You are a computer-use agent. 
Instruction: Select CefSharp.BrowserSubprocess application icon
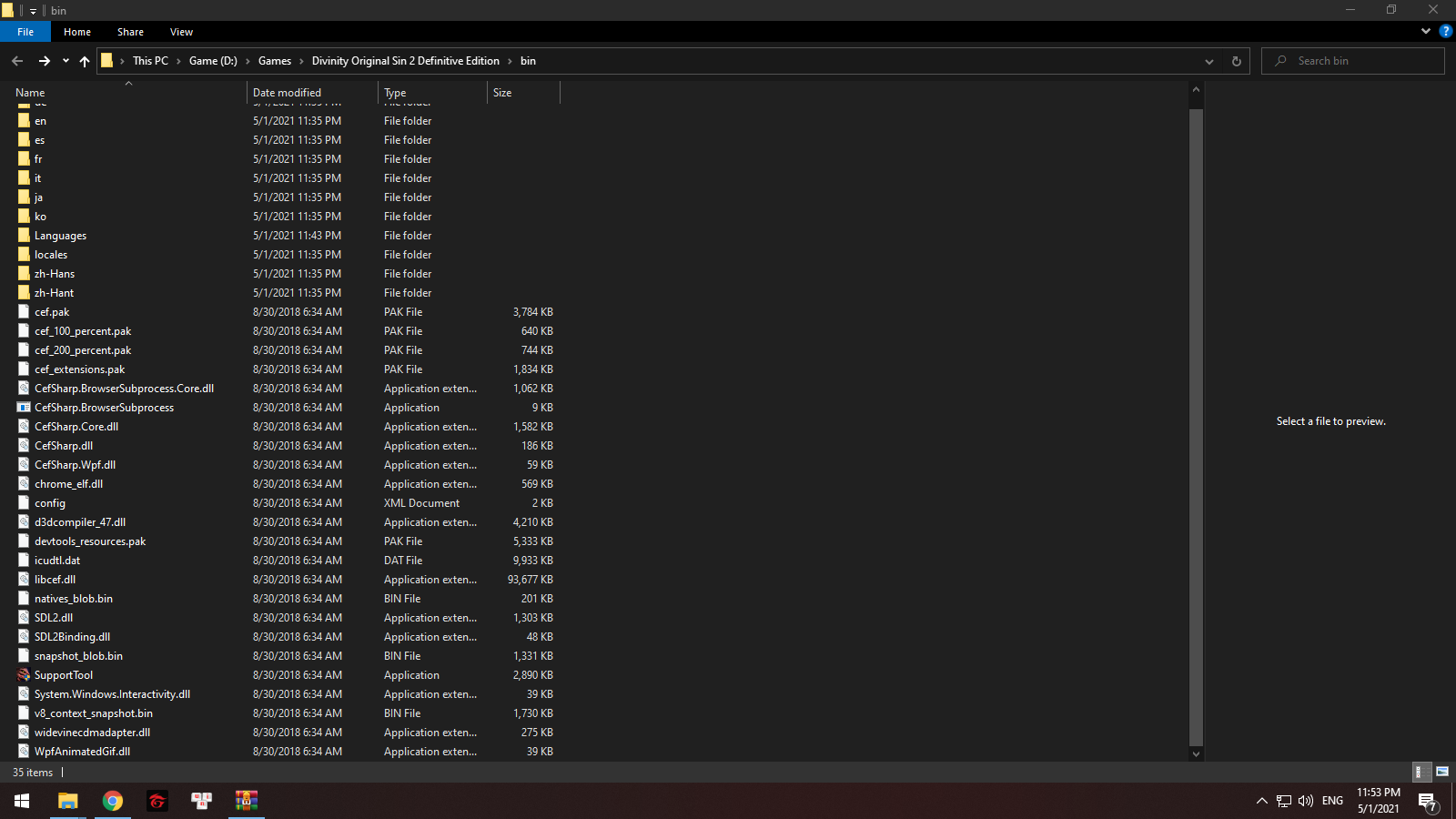pos(24,407)
